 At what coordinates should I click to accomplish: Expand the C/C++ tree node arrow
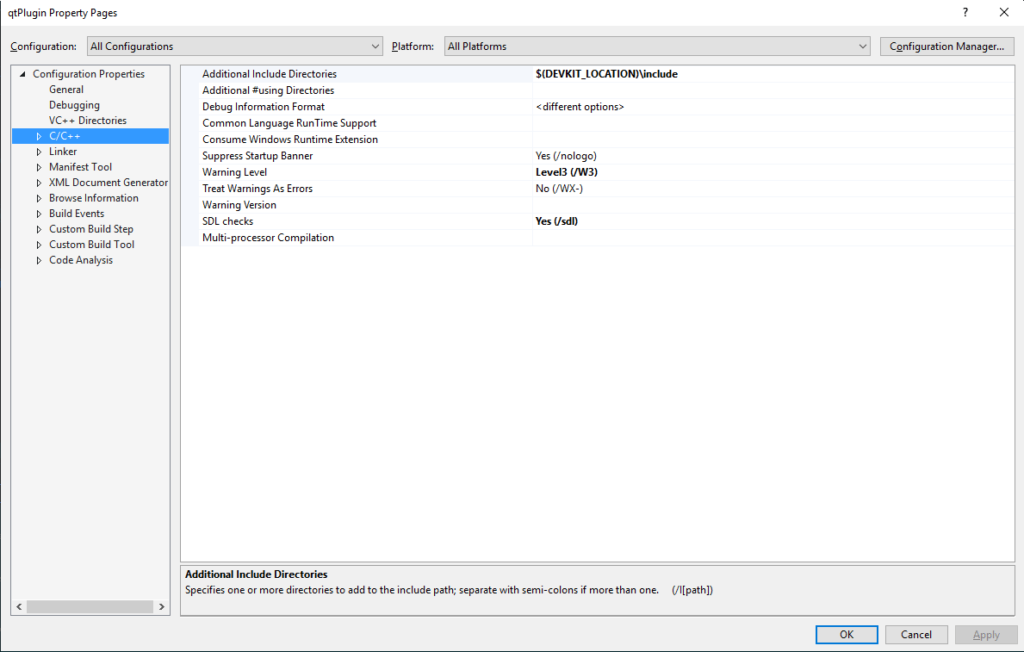39,136
